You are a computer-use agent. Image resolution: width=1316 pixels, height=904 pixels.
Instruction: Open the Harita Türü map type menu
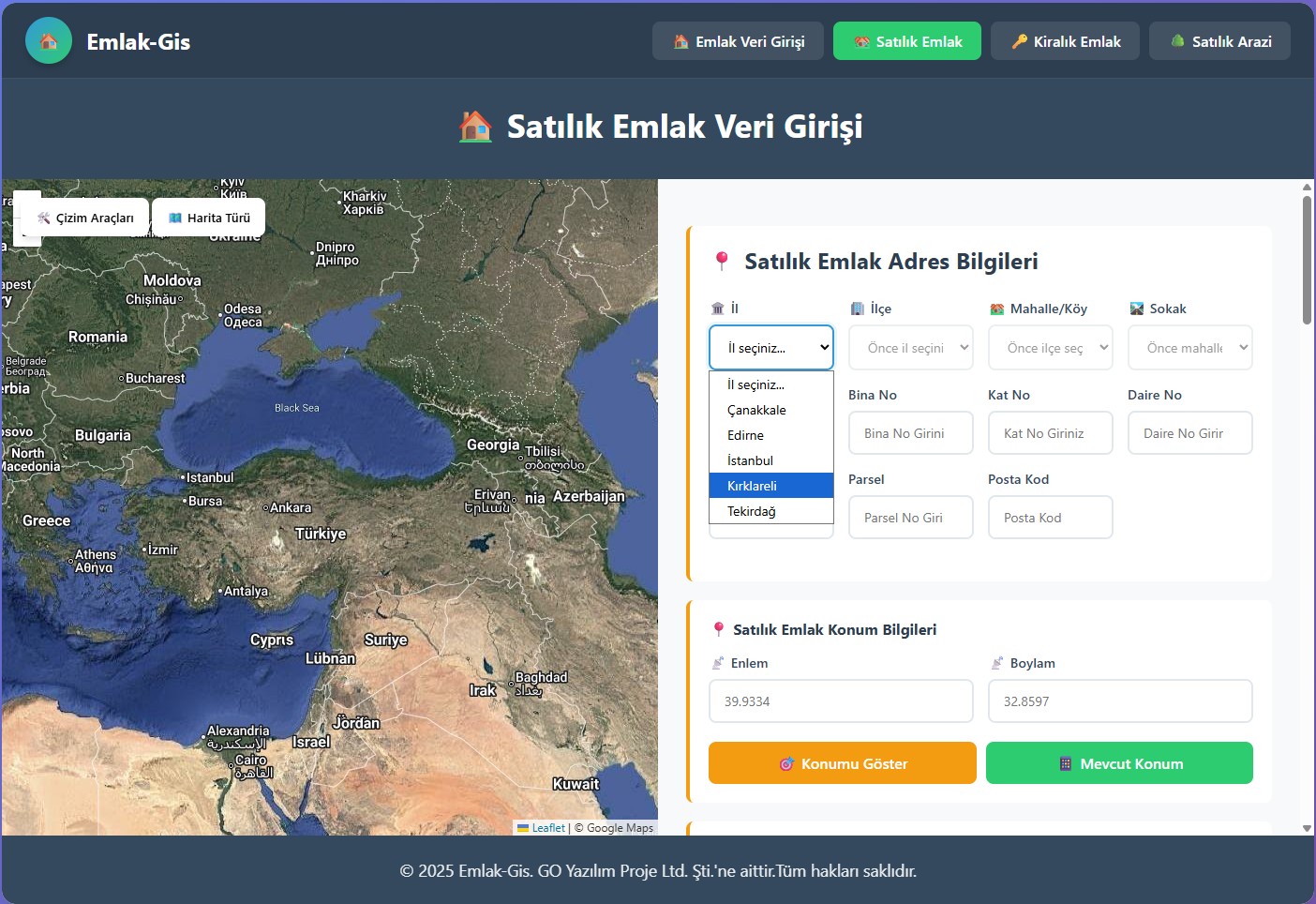pos(209,218)
